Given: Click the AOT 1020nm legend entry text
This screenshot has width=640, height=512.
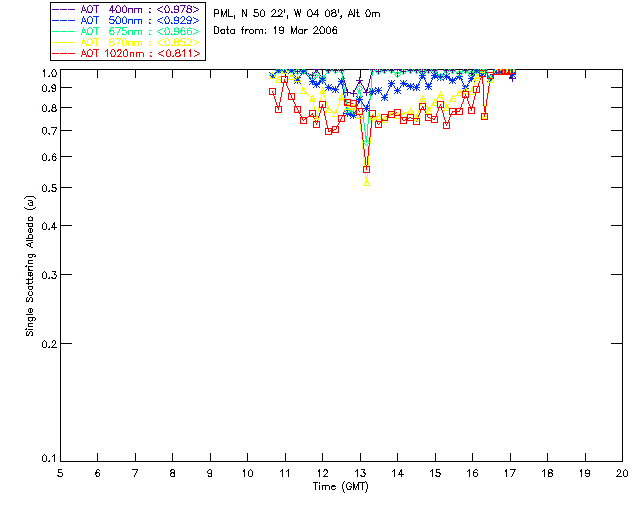Looking at the screenshot, I should tap(140, 53).
